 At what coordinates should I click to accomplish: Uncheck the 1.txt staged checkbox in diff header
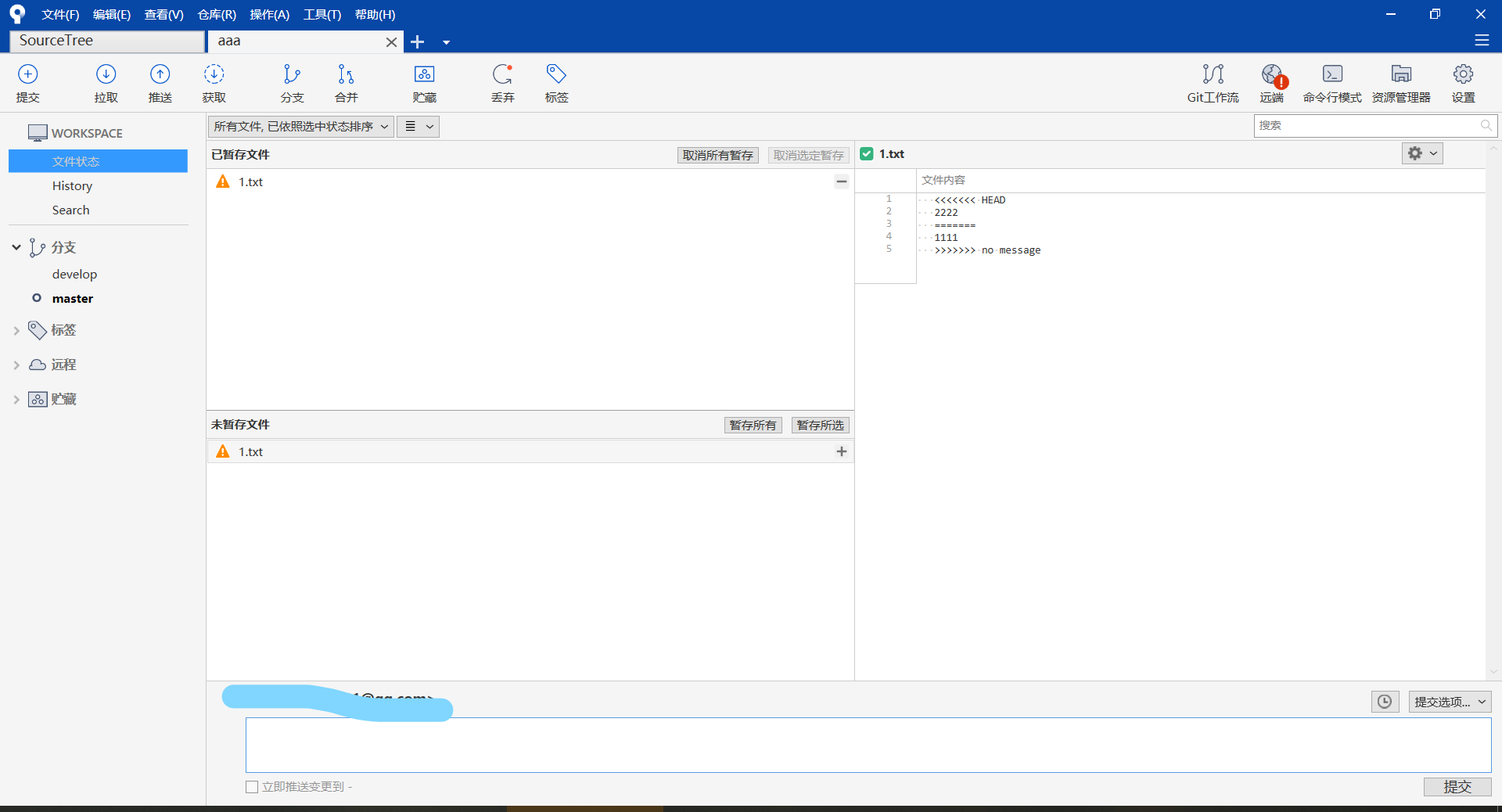pyautogui.click(x=867, y=154)
